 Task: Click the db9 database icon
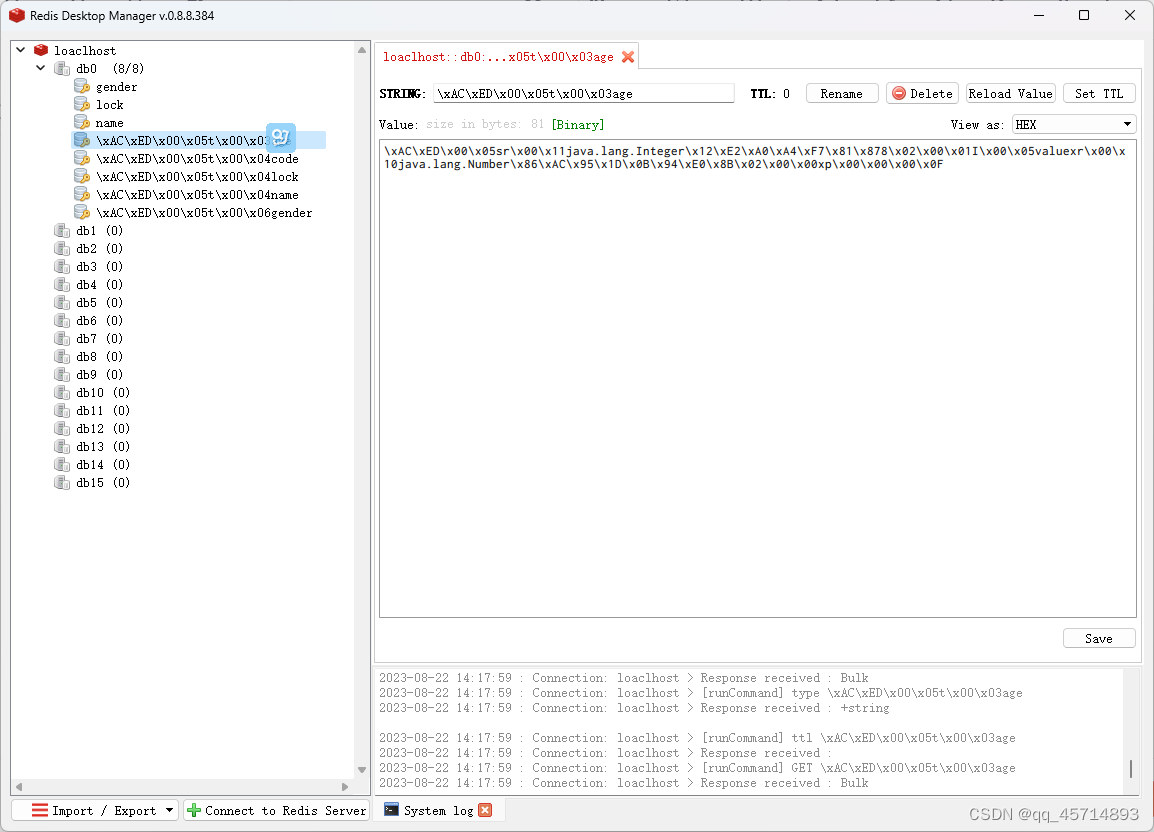point(63,374)
